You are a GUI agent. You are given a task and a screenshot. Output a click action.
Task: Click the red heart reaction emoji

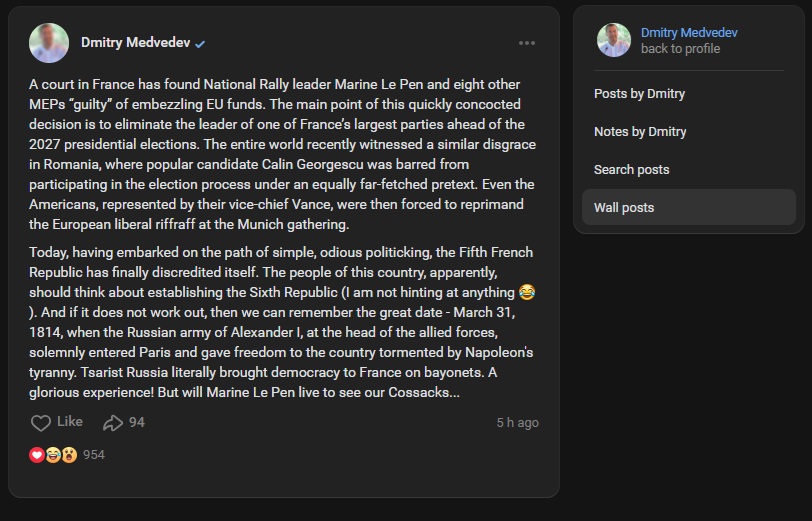[37, 455]
